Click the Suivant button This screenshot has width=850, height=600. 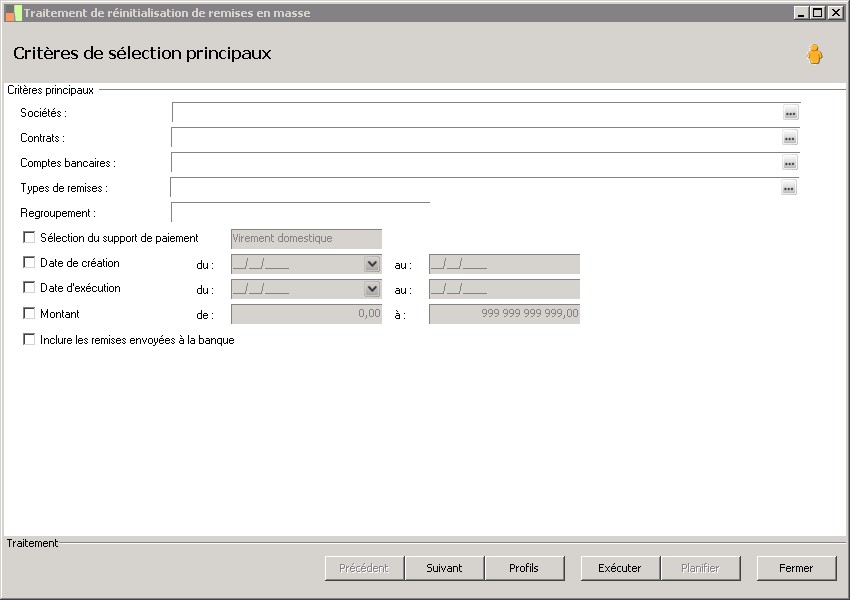pyautogui.click(x=444, y=568)
